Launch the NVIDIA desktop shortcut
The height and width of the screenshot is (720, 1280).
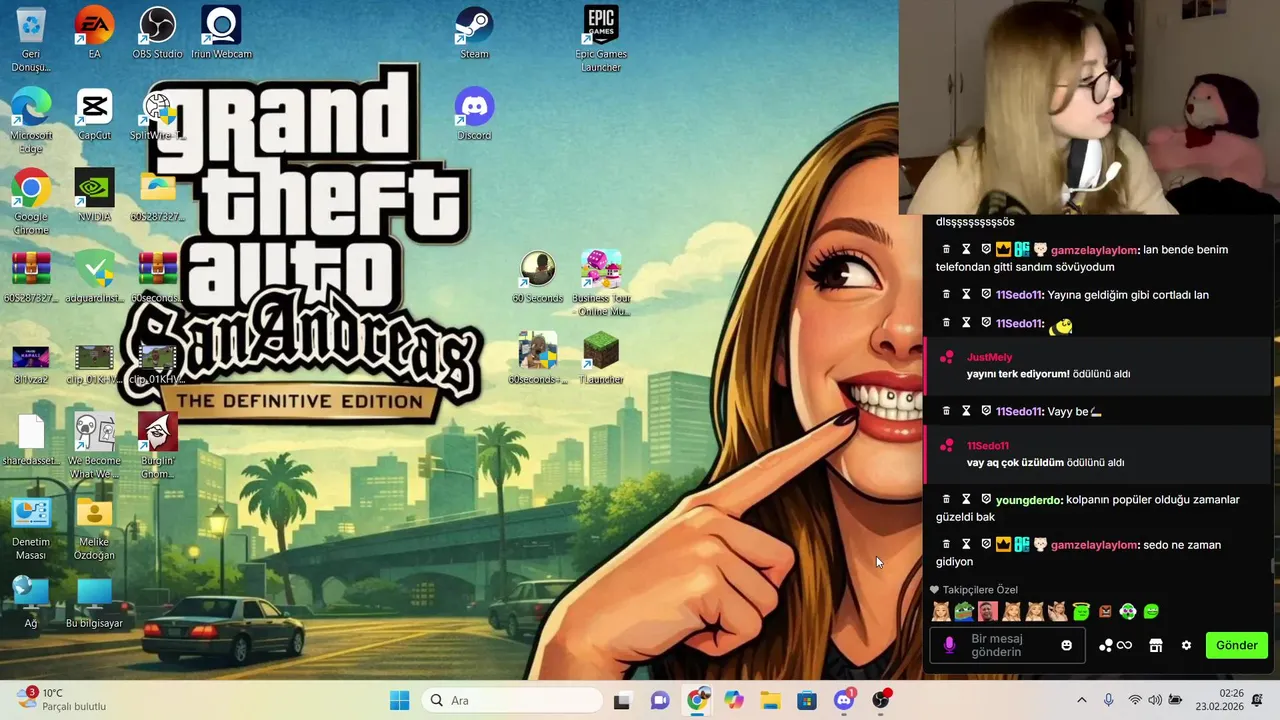tap(94, 196)
